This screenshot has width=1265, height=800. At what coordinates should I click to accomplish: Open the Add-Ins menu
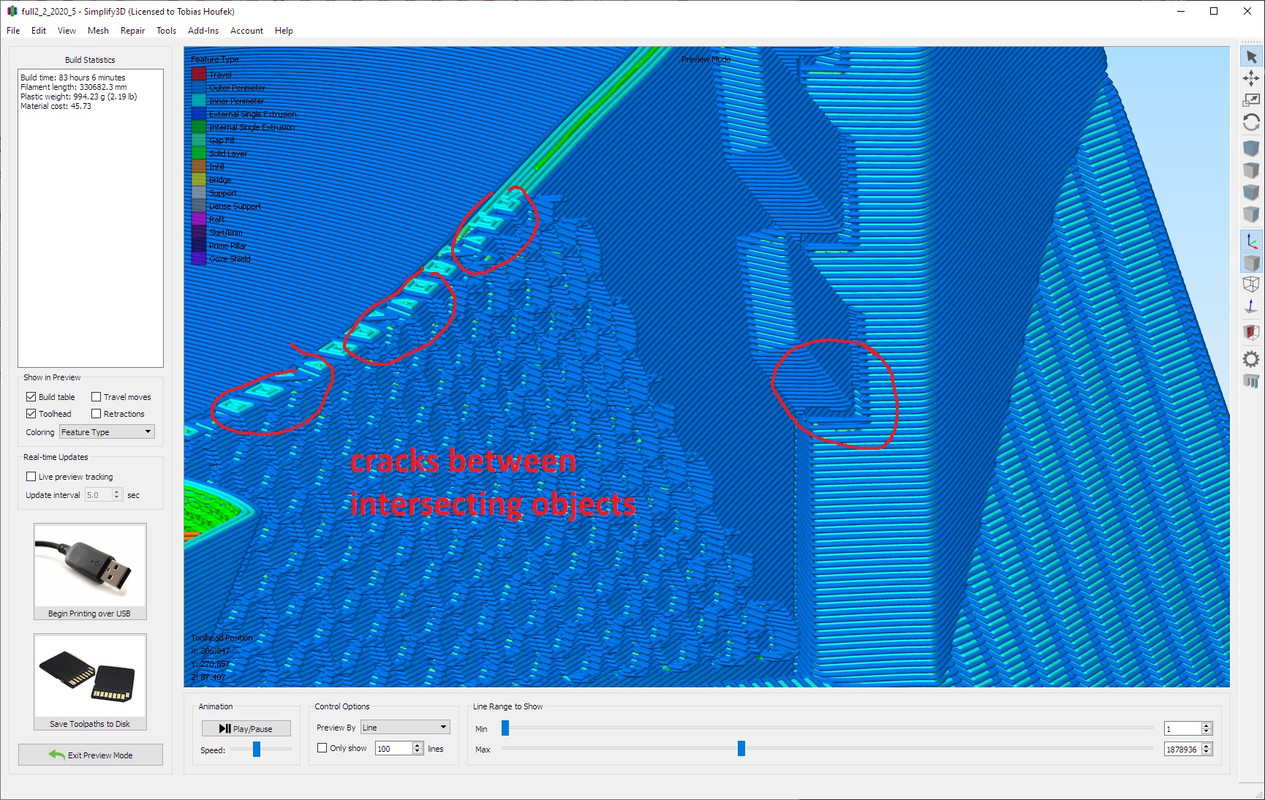point(203,31)
